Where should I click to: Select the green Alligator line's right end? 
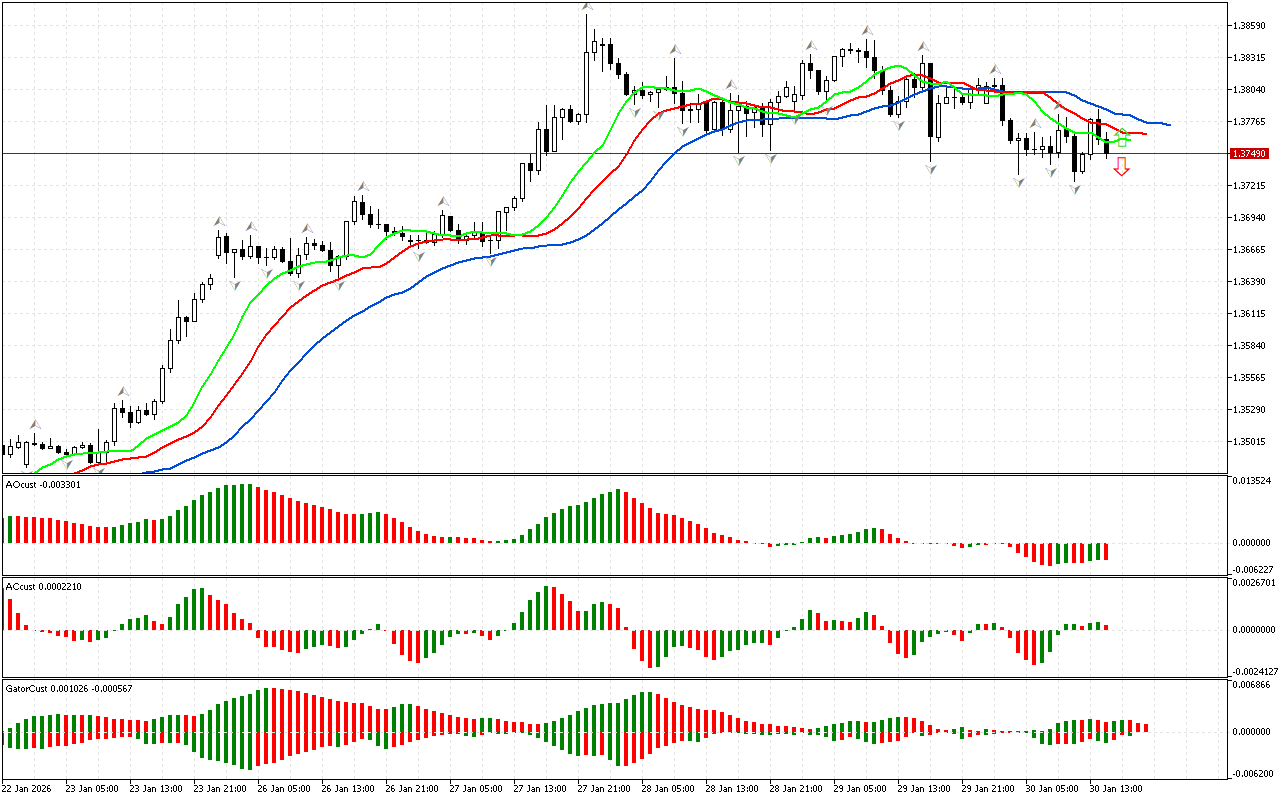tap(1129, 139)
